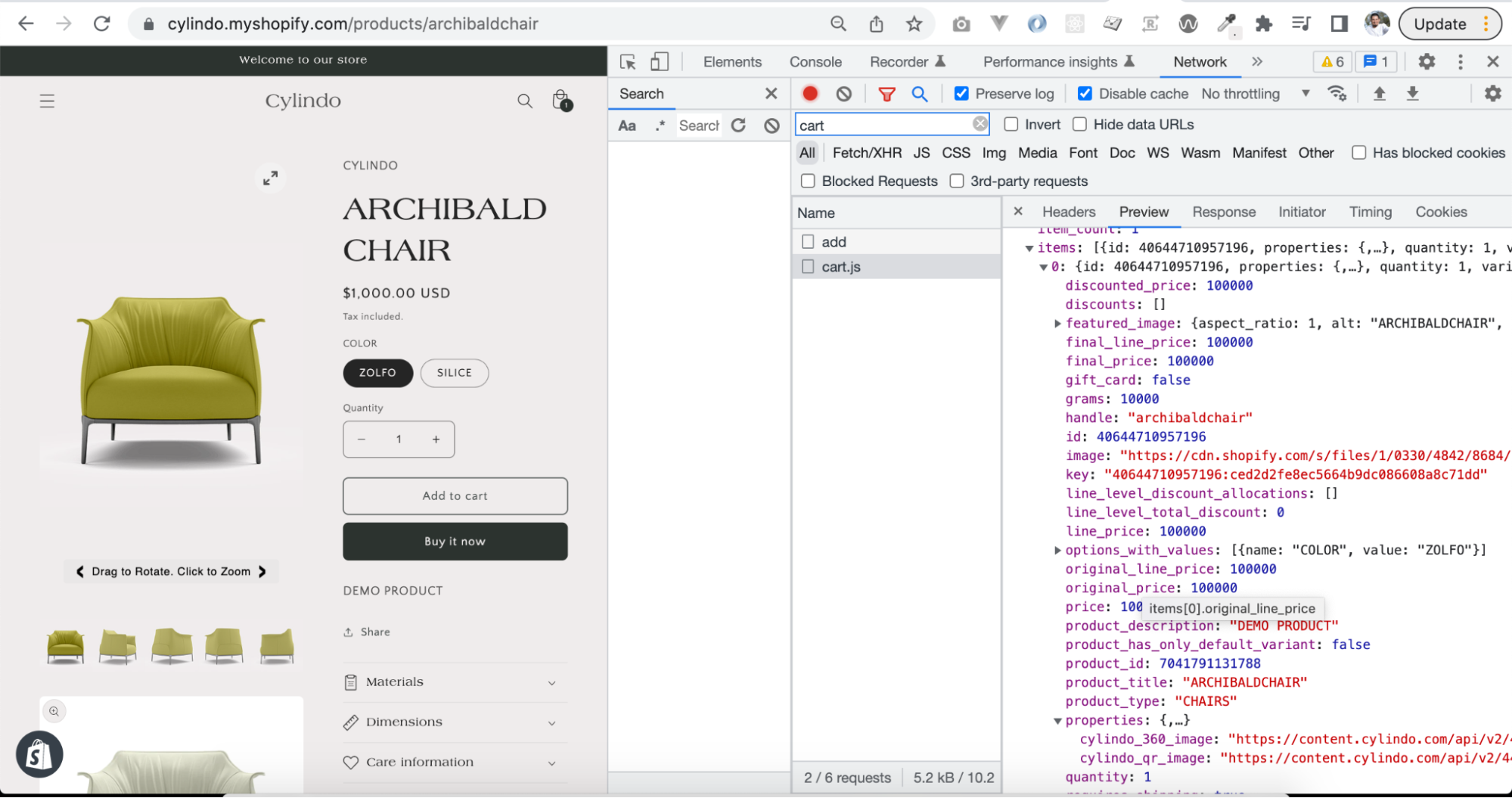Open the shopping cart bag icon
The width and height of the screenshot is (1512, 798).
pos(561,100)
